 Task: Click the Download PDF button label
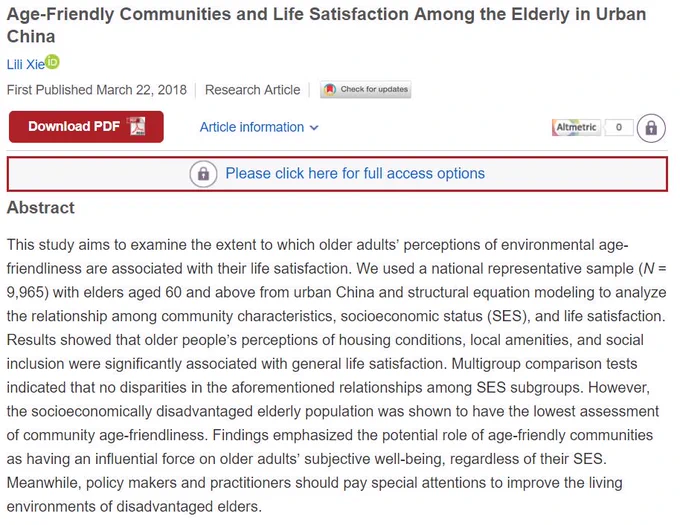tap(74, 126)
